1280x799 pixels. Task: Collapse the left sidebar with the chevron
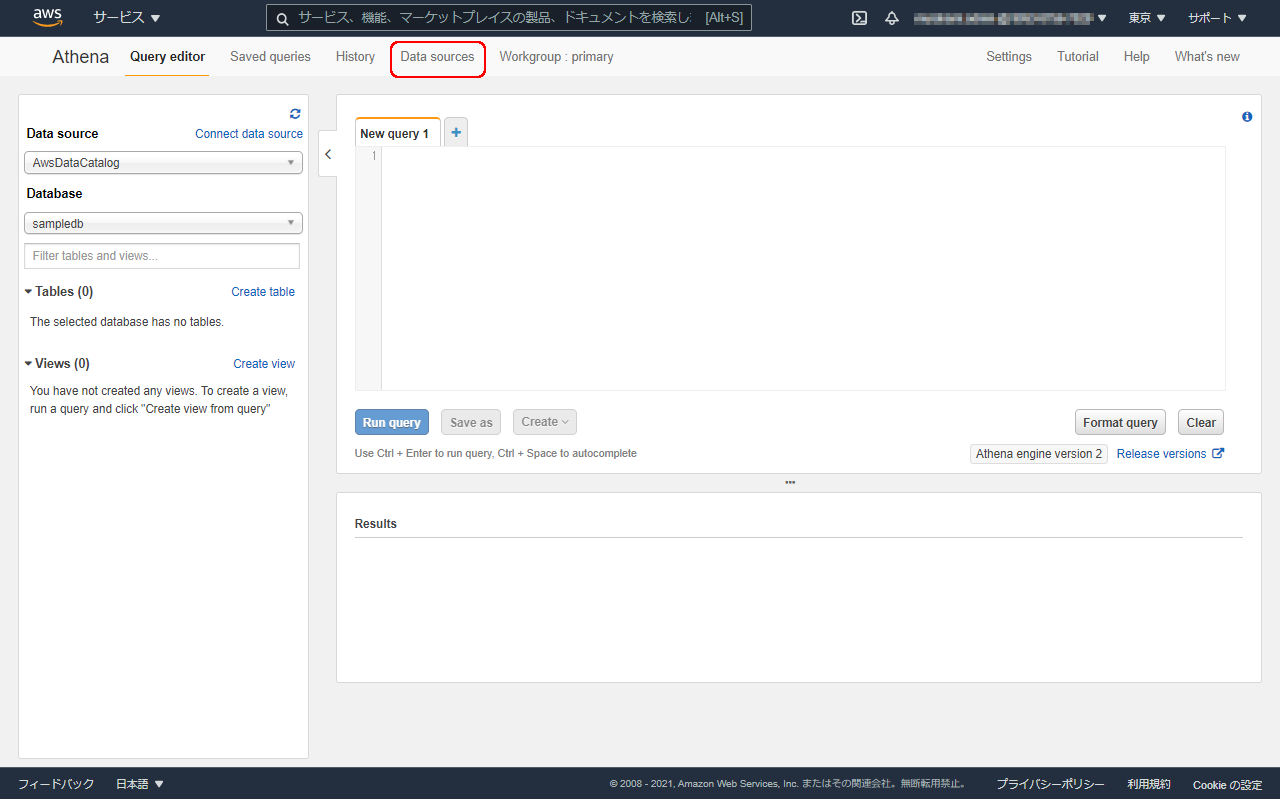328,154
